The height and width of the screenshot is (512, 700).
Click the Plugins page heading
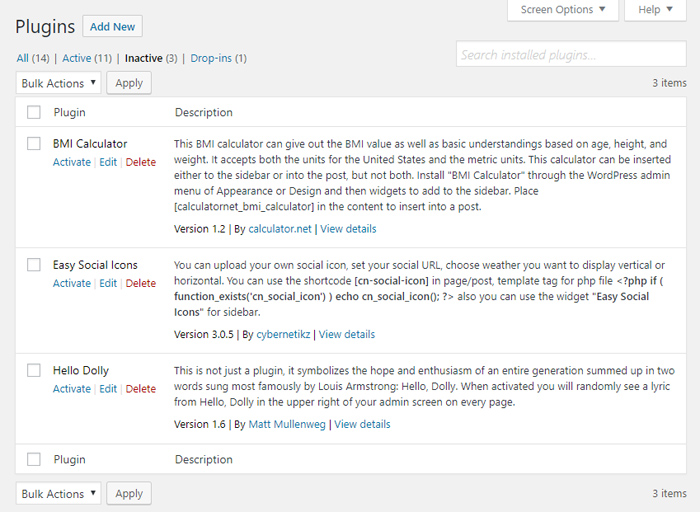point(45,26)
